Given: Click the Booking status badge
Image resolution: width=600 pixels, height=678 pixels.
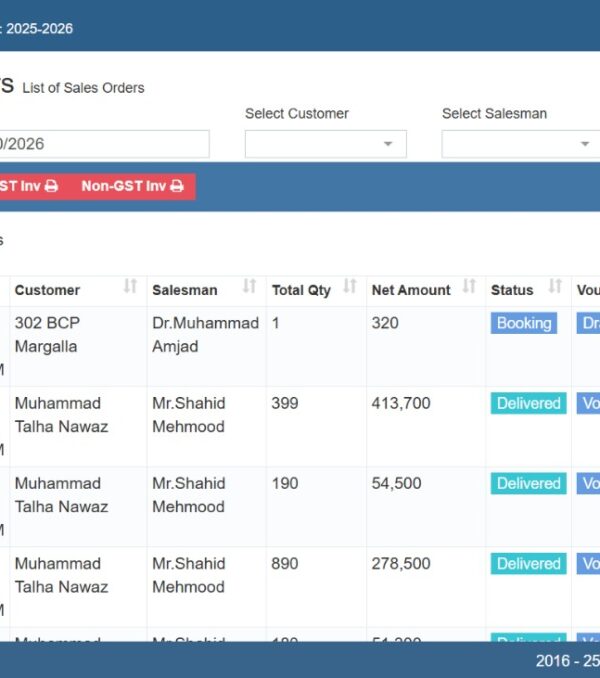Looking at the screenshot, I should 524,323.
